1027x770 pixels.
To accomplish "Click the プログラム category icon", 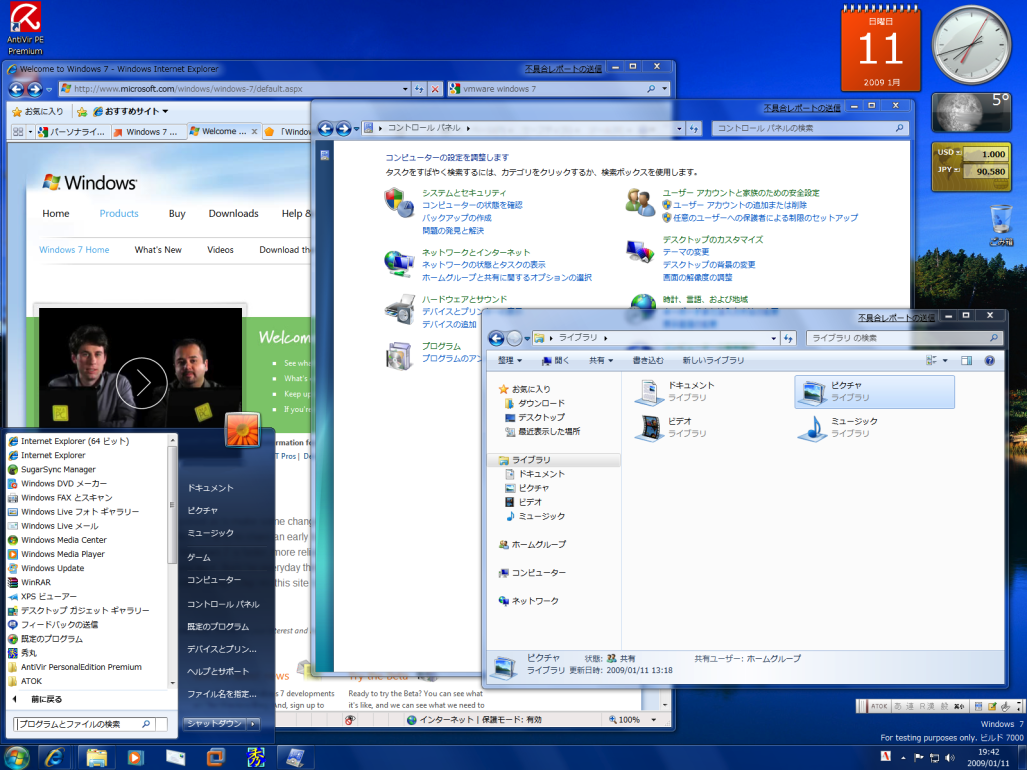I will point(399,356).
